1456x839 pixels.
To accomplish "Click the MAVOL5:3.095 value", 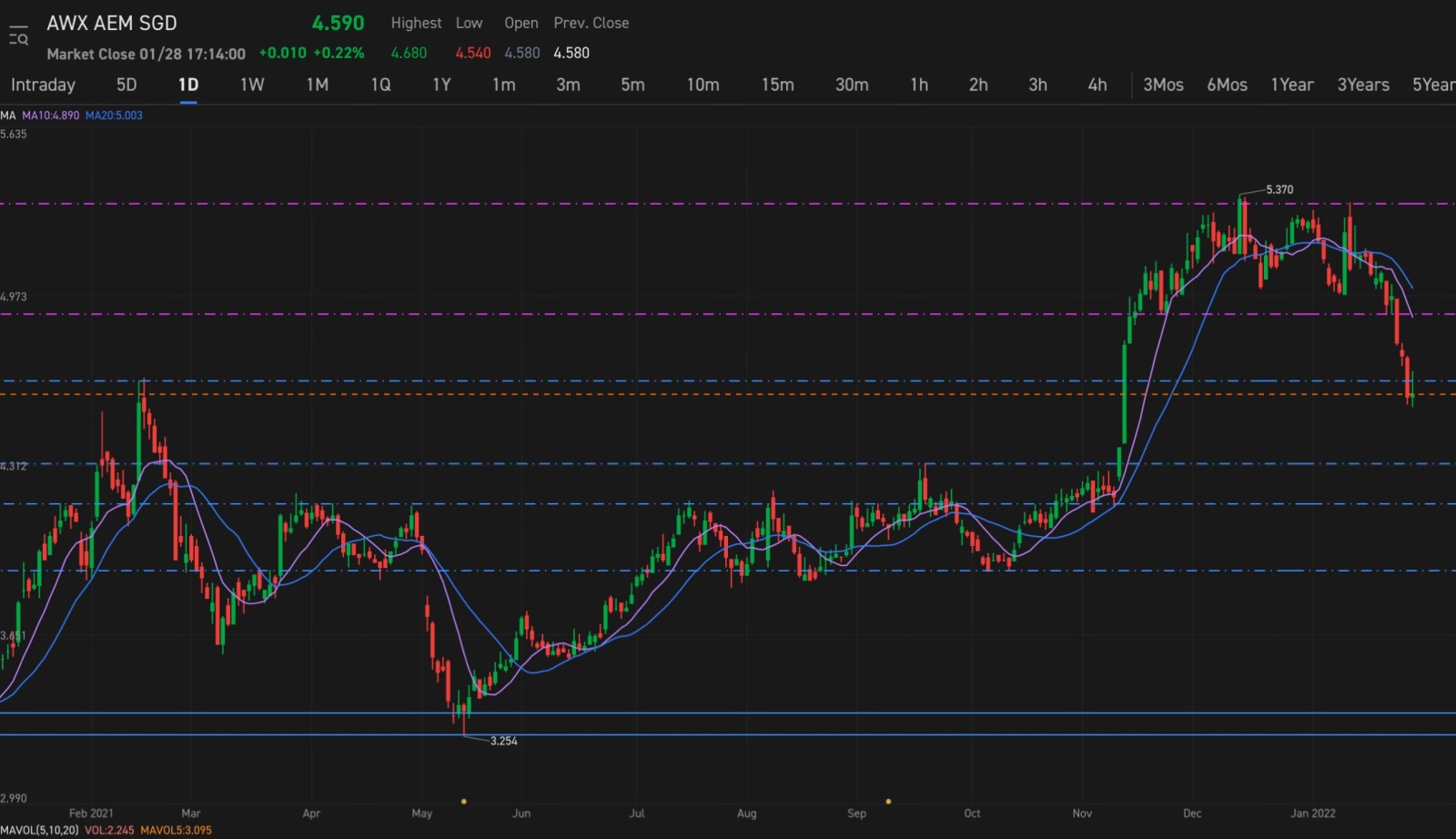I will pos(176,830).
